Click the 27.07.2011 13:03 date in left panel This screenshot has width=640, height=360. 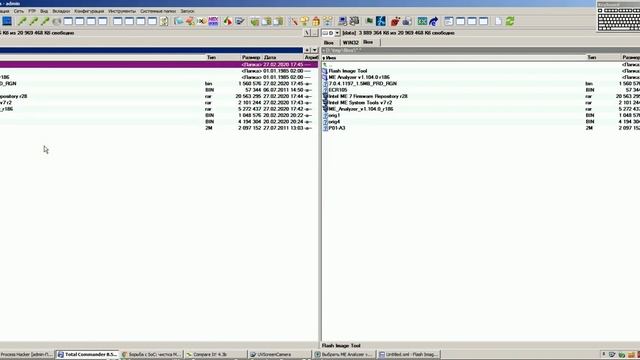(283, 128)
